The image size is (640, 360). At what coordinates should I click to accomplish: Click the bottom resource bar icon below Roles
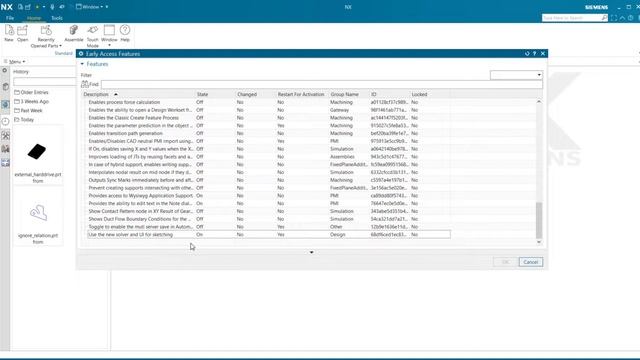5,163
